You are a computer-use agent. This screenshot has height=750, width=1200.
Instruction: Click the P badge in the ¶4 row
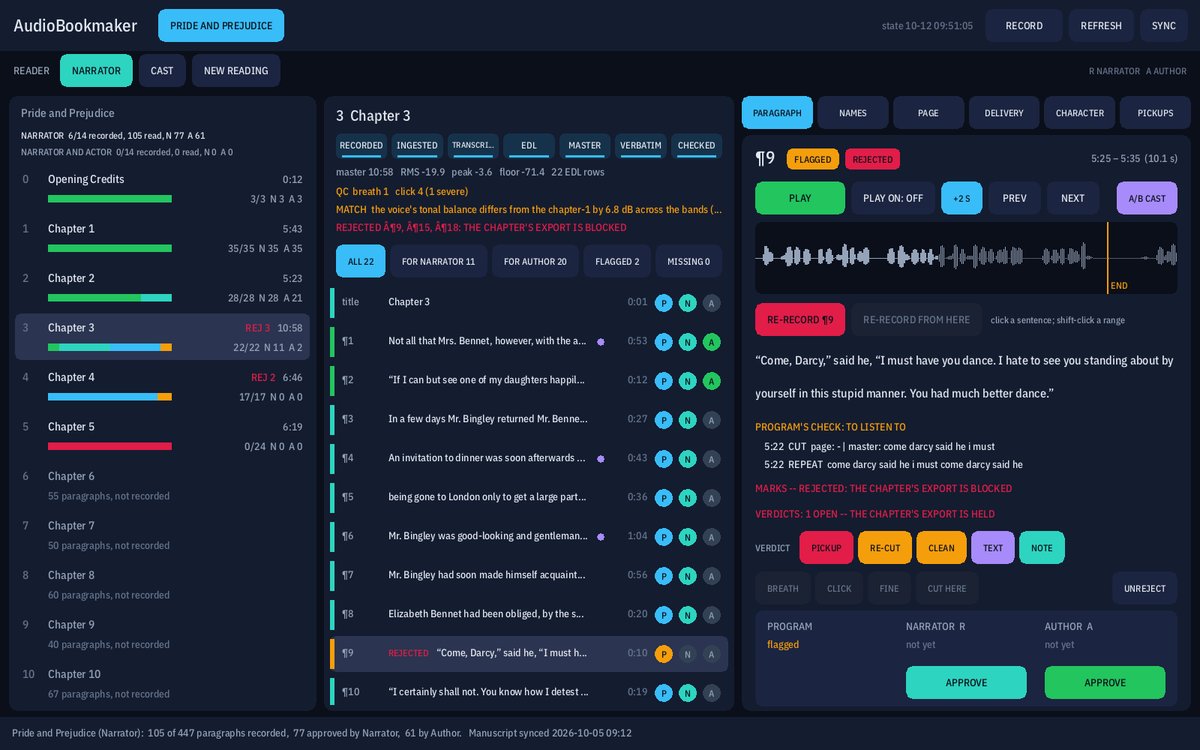click(x=664, y=458)
